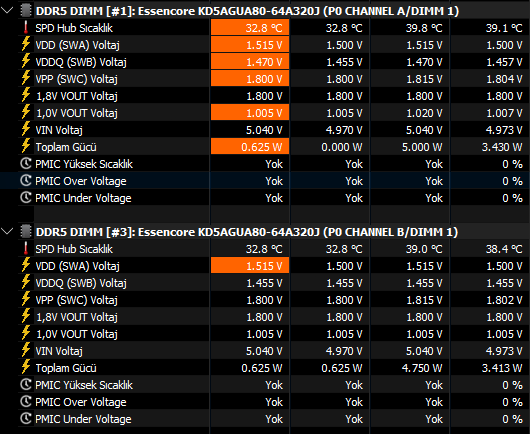The height and width of the screenshot is (434, 530).
Task: Click lightning icon of DIMM #3 VPP (SWC) Voltaj
Action: click(x=26, y=299)
